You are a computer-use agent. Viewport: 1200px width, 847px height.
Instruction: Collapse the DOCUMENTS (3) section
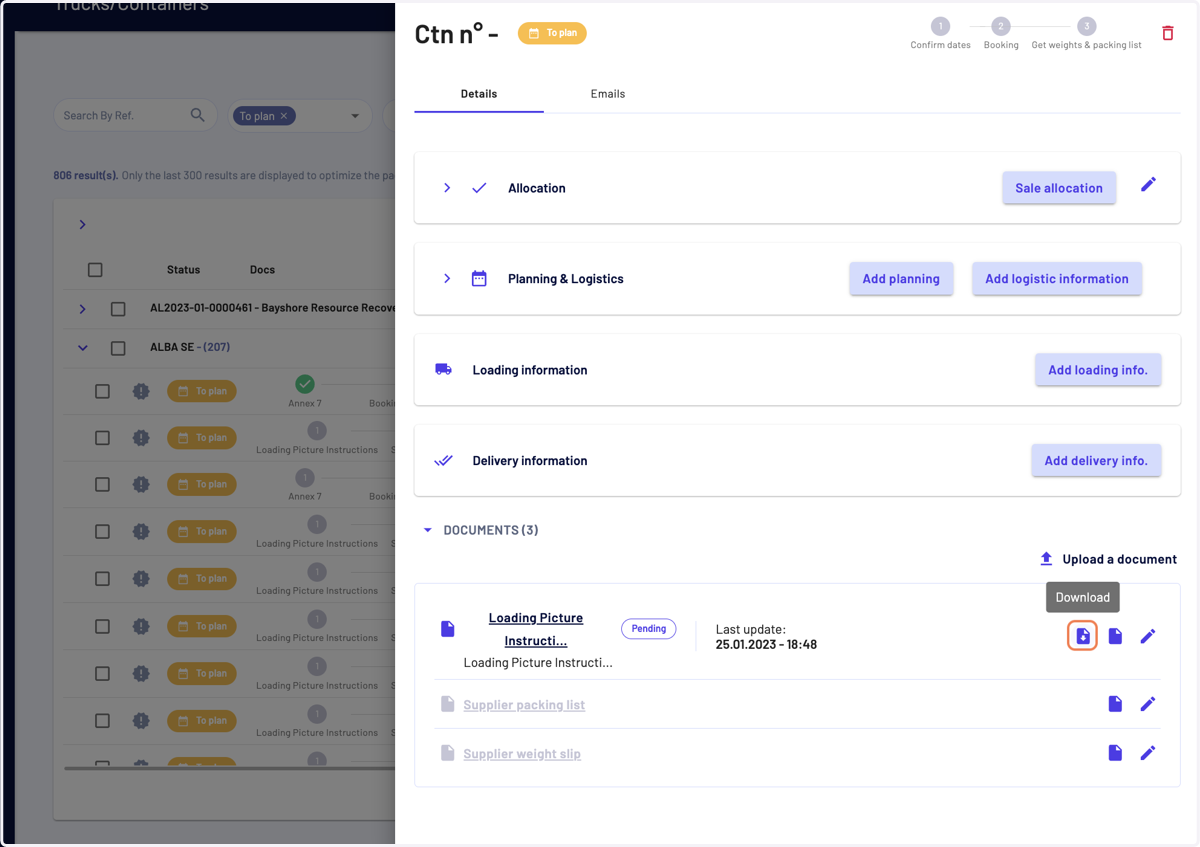pyautogui.click(x=428, y=530)
